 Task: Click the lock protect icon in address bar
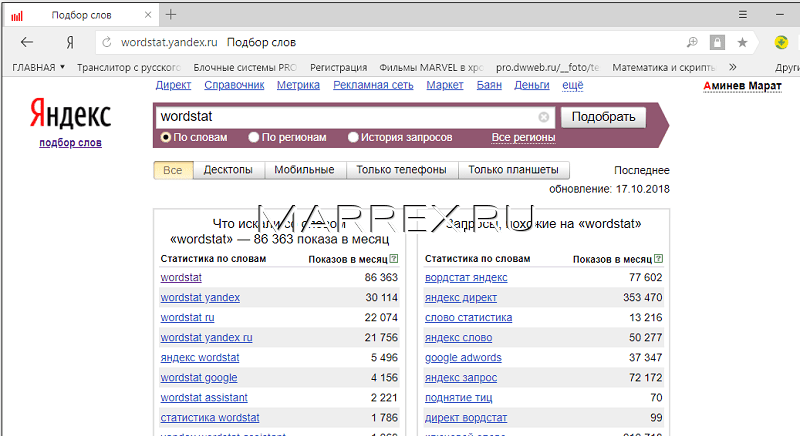tap(717, 42)
